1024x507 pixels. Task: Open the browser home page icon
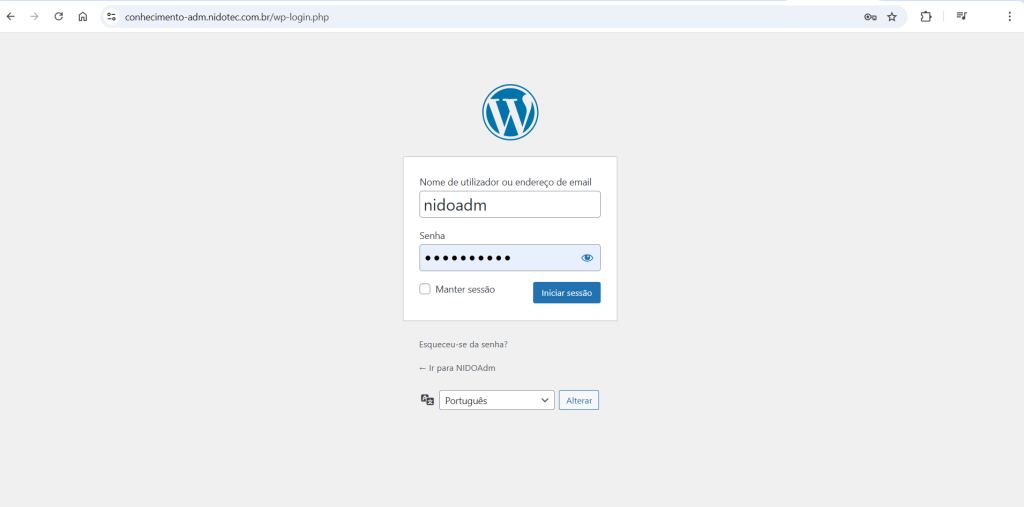[x=83, y=17]
